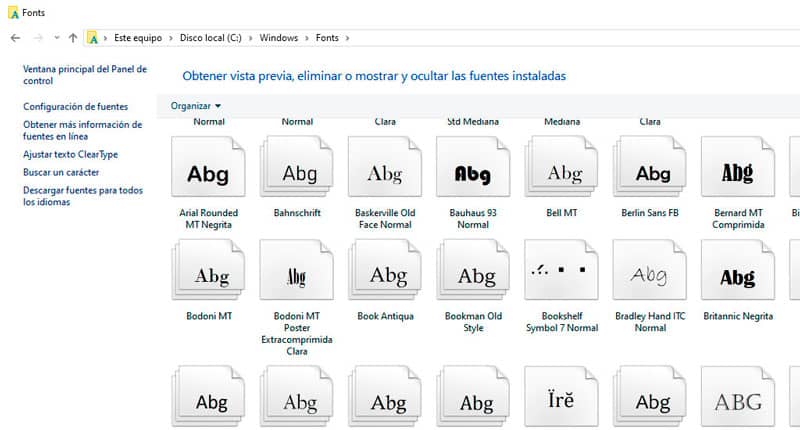Select the Britannic Negrita font icon
The width and height of the screenshot is (800, 430).
[738, 270]
